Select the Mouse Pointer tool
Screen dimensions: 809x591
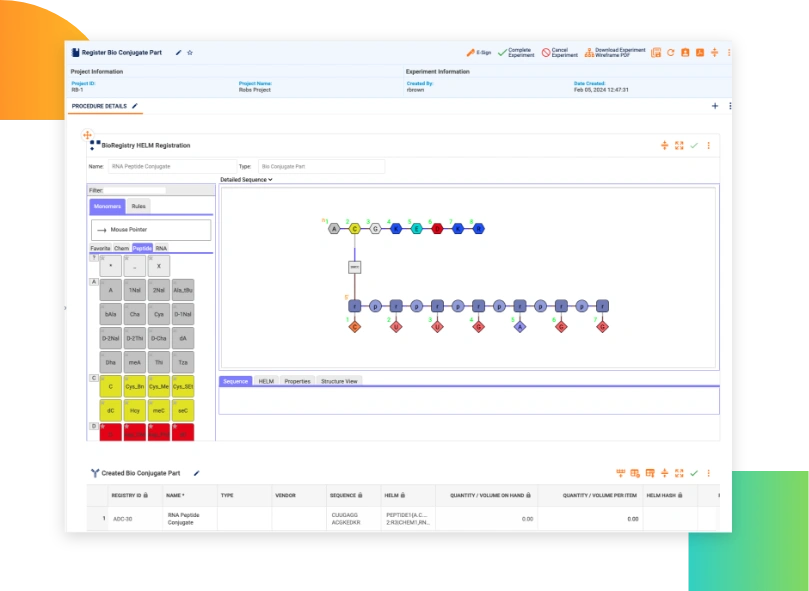pyautogui.click(x=128, y=230)
